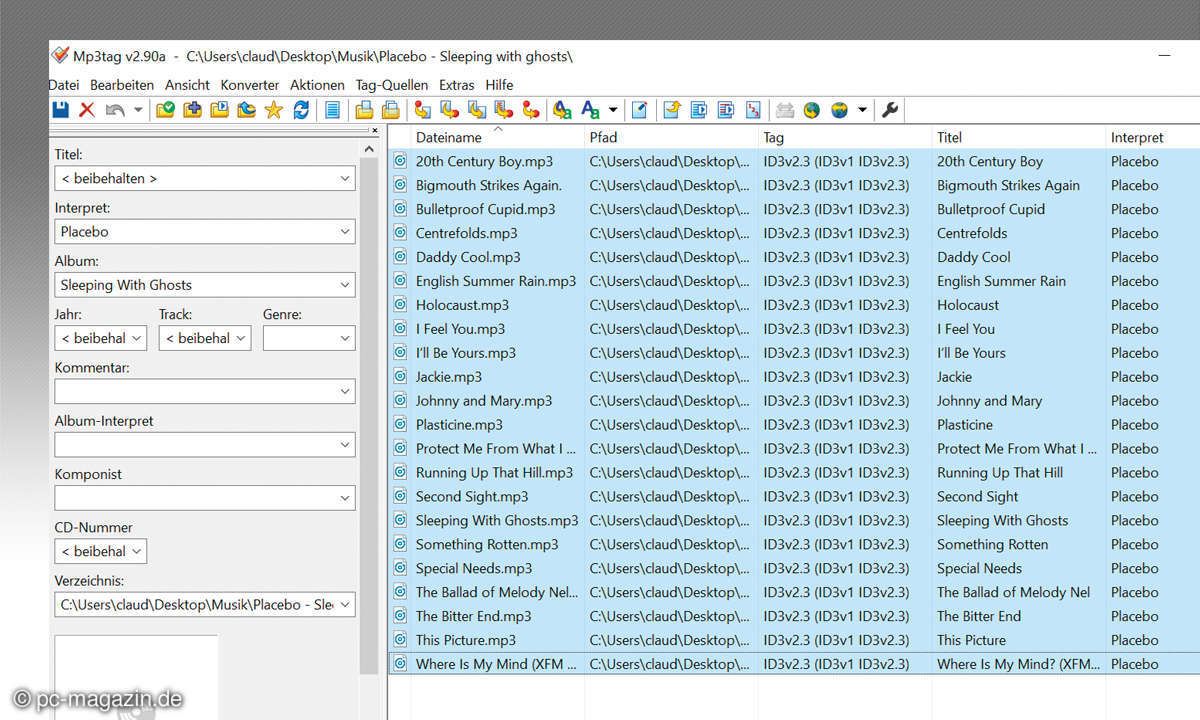Click the load playlist folder icon
The height and width of the screenshot is (720, 1200).
tap(219, 110)
